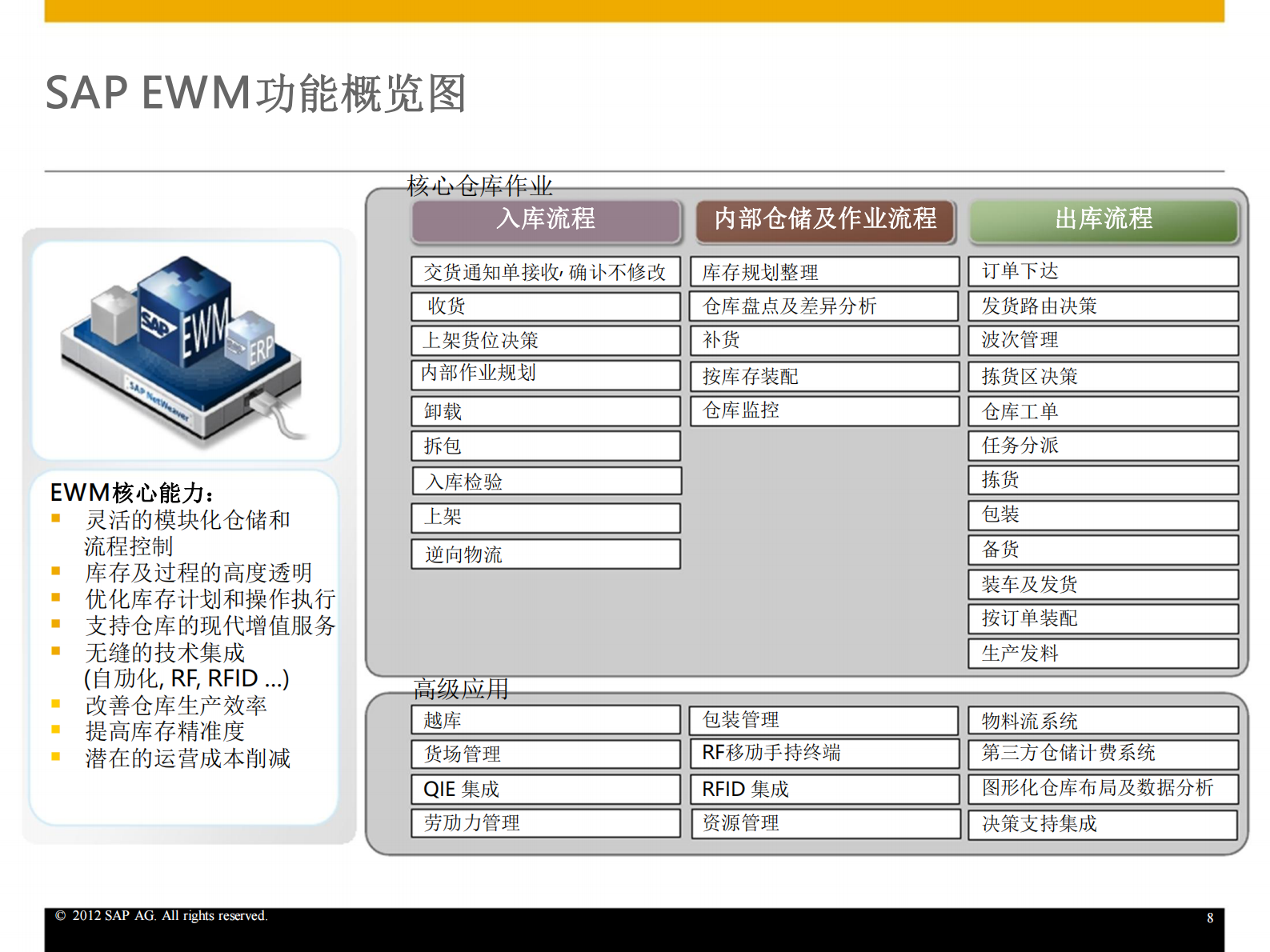The height and width of the screenshot is (952, 1270).
Task: Click the bullet 优化库存计划和操作执行
Action: click(x=210, y=599)
